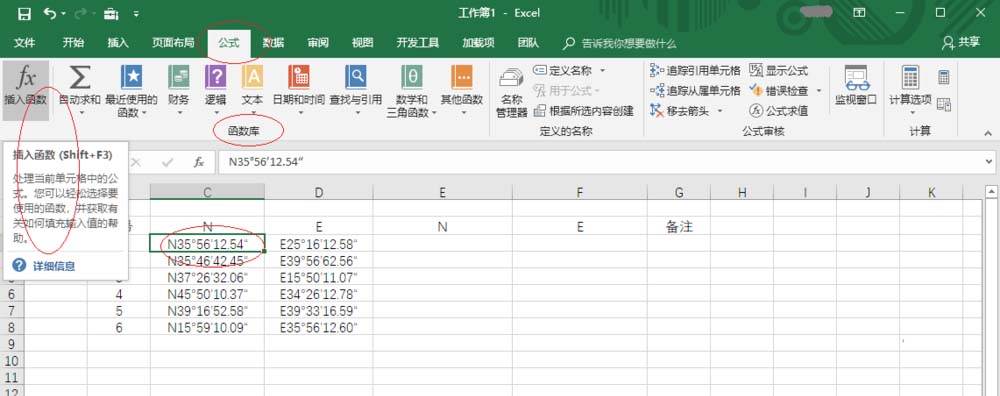Image resolution: width=1000 pixels, height=396 pixels.
Task: Switch to the Team (团队) tab
Action: [528, 43]
